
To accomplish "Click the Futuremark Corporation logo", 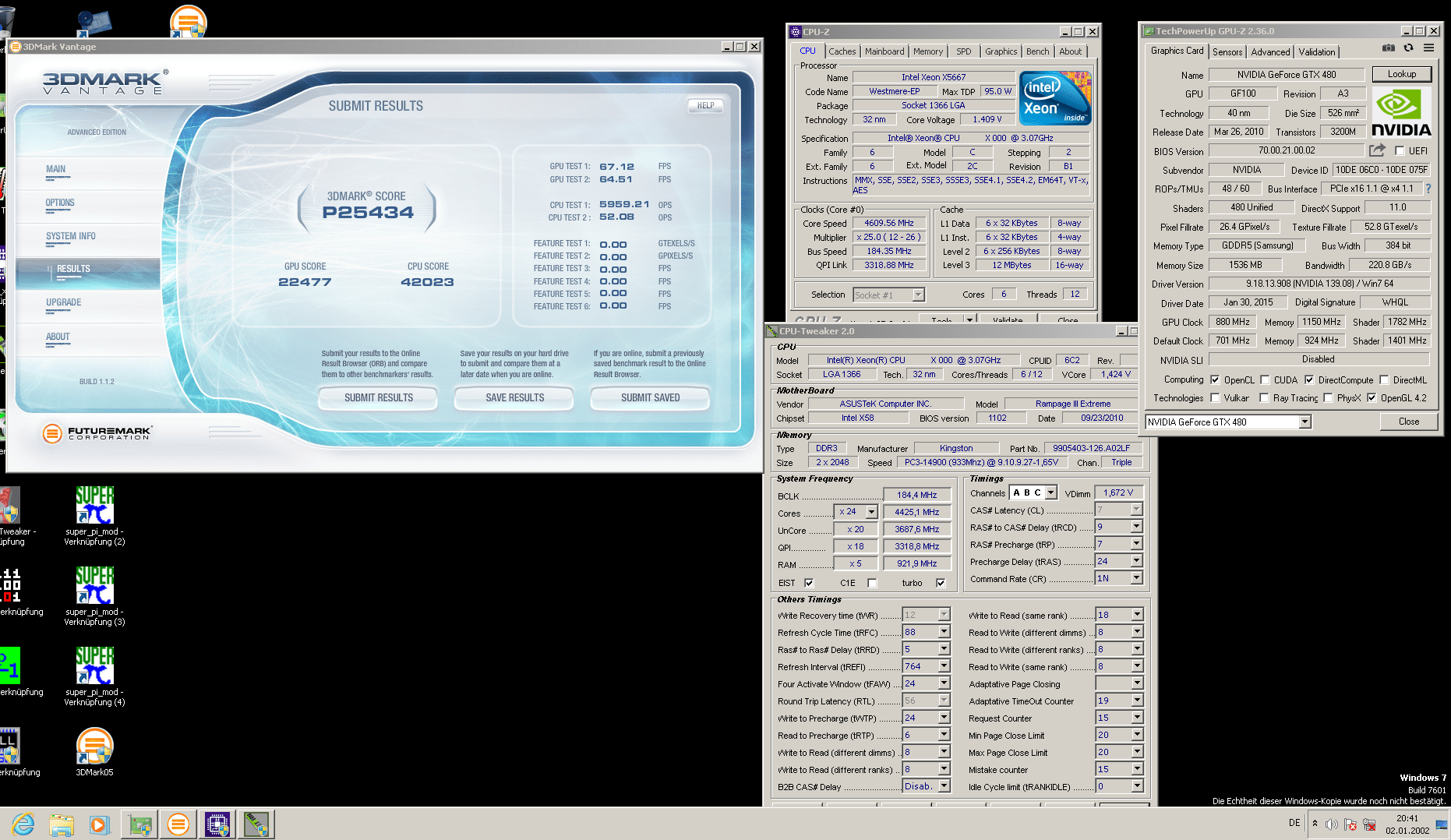I will point(97,433).
